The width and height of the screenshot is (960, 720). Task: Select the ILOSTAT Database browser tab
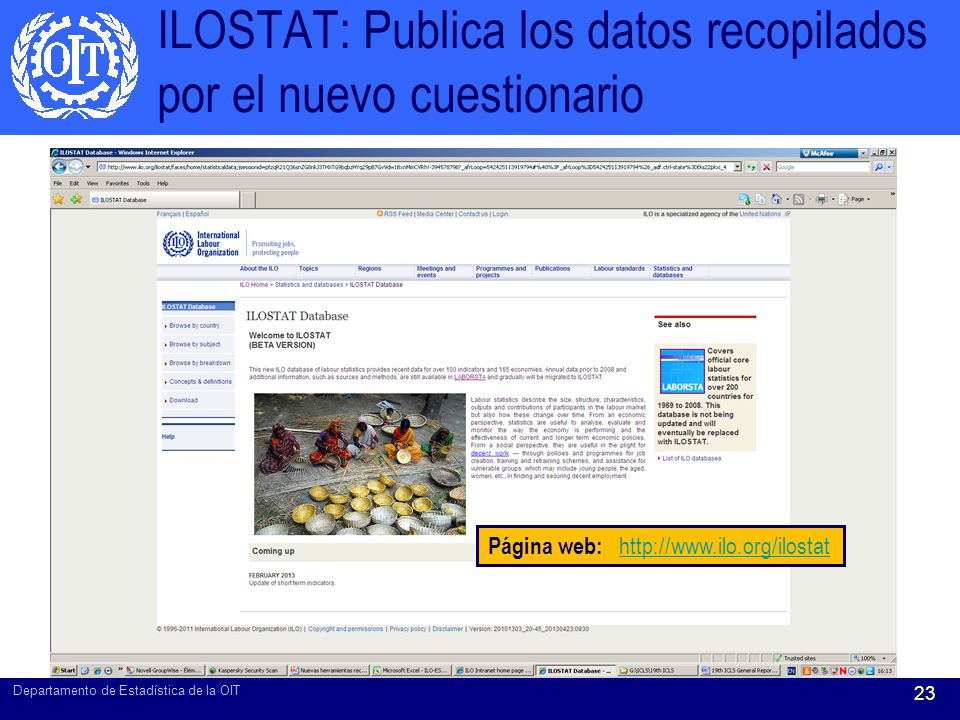click(x=164, y=200)
